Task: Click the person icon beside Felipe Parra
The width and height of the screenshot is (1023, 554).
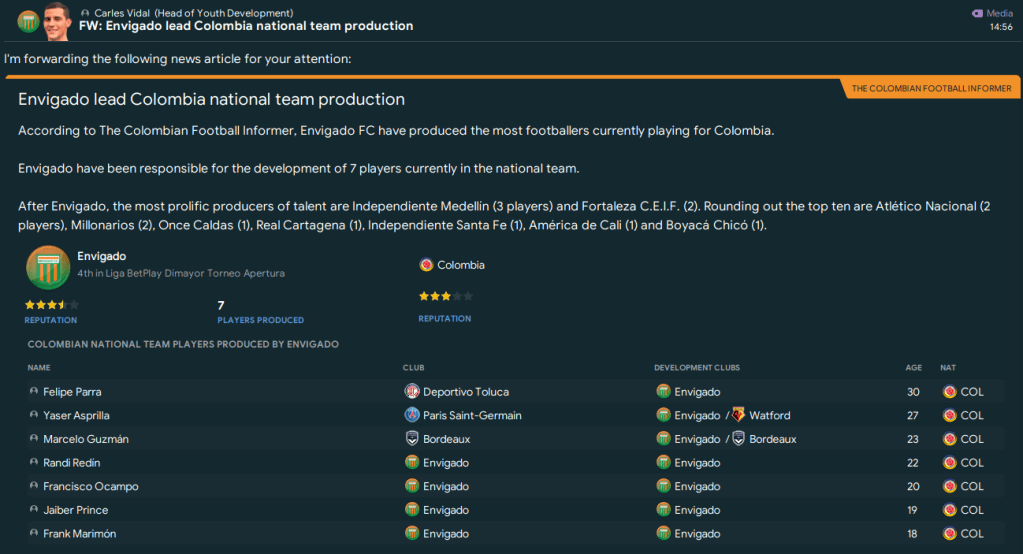Action: pos(34,392)
